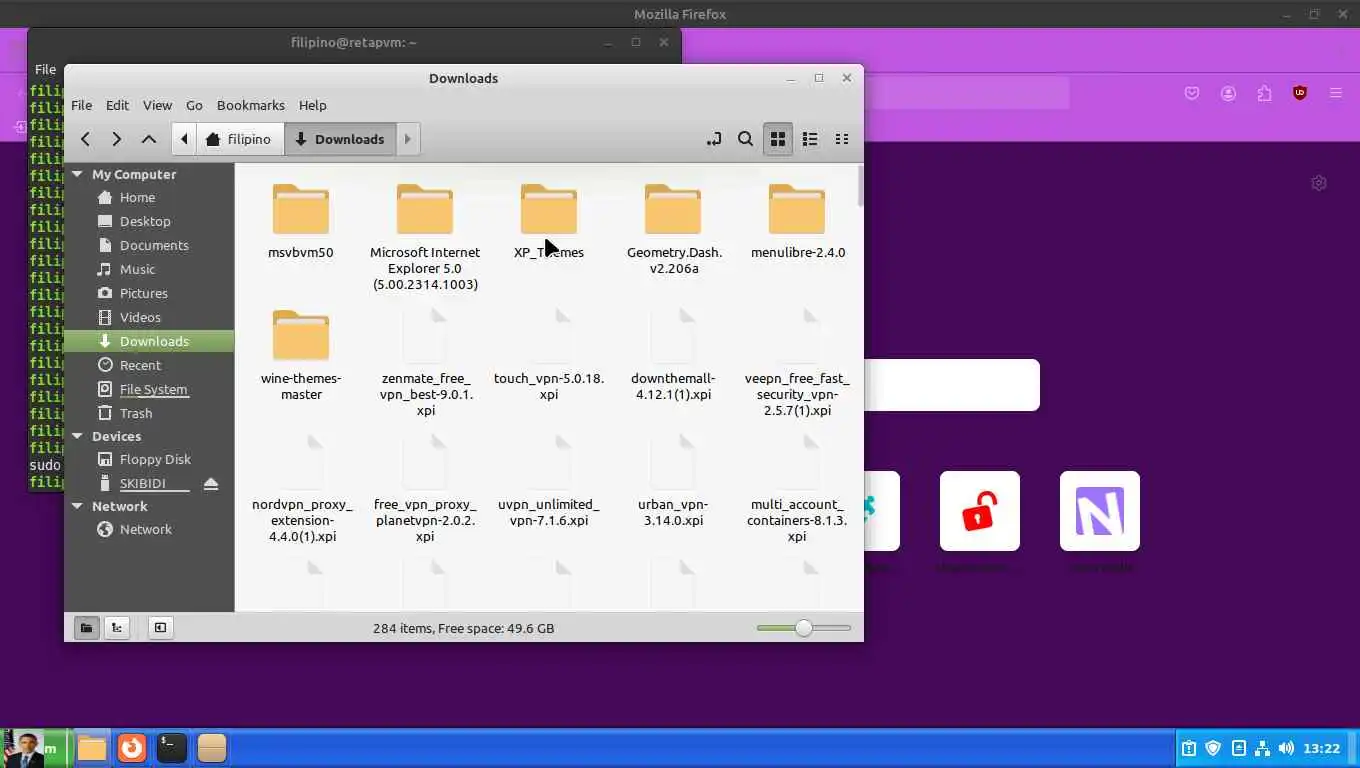Open the Bookmarks menu
This screenshot has width=1360, height=768.
(251, 105)
